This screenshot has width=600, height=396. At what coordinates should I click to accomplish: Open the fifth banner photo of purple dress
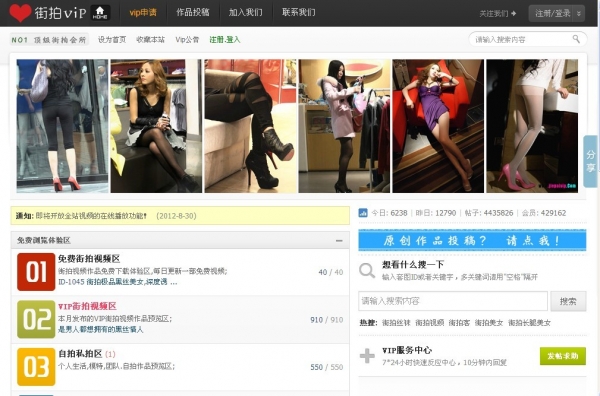coord(438,125)
